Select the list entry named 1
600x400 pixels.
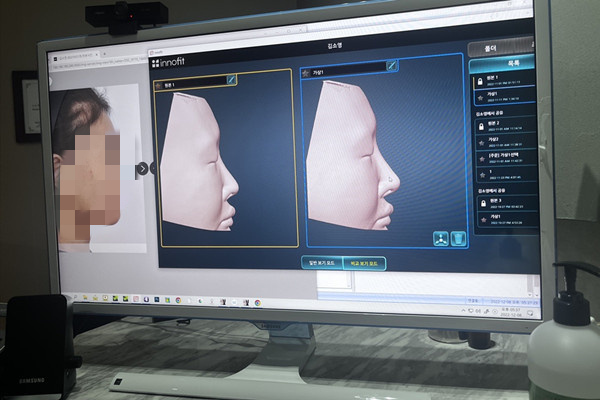click(x=507, y=175)
